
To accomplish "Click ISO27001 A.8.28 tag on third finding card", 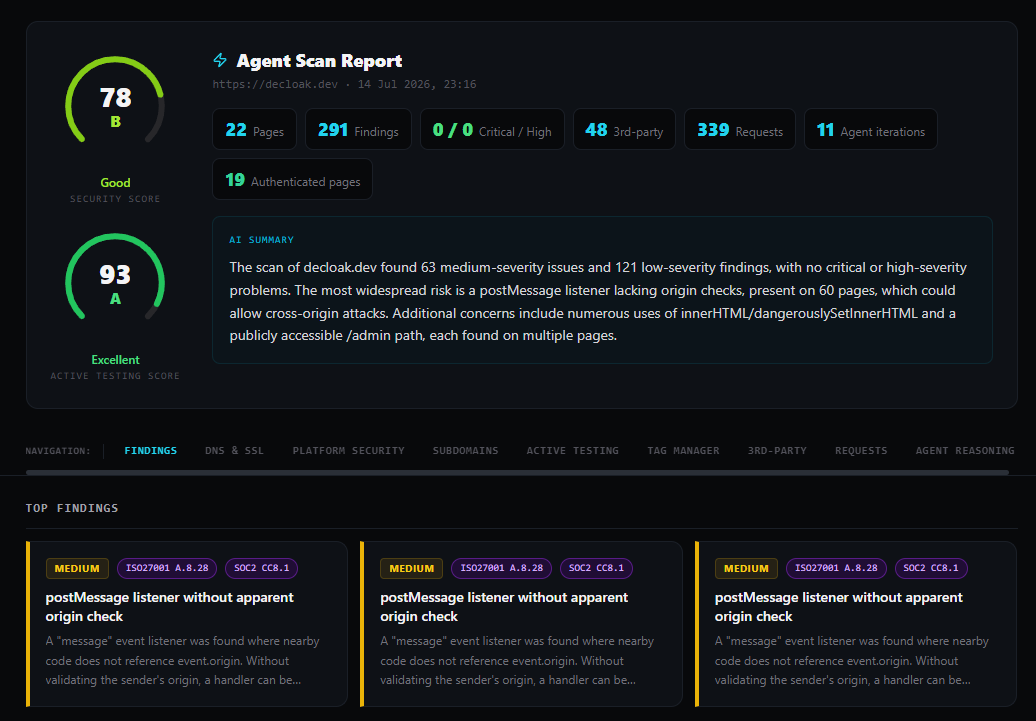I will [836, 568].
